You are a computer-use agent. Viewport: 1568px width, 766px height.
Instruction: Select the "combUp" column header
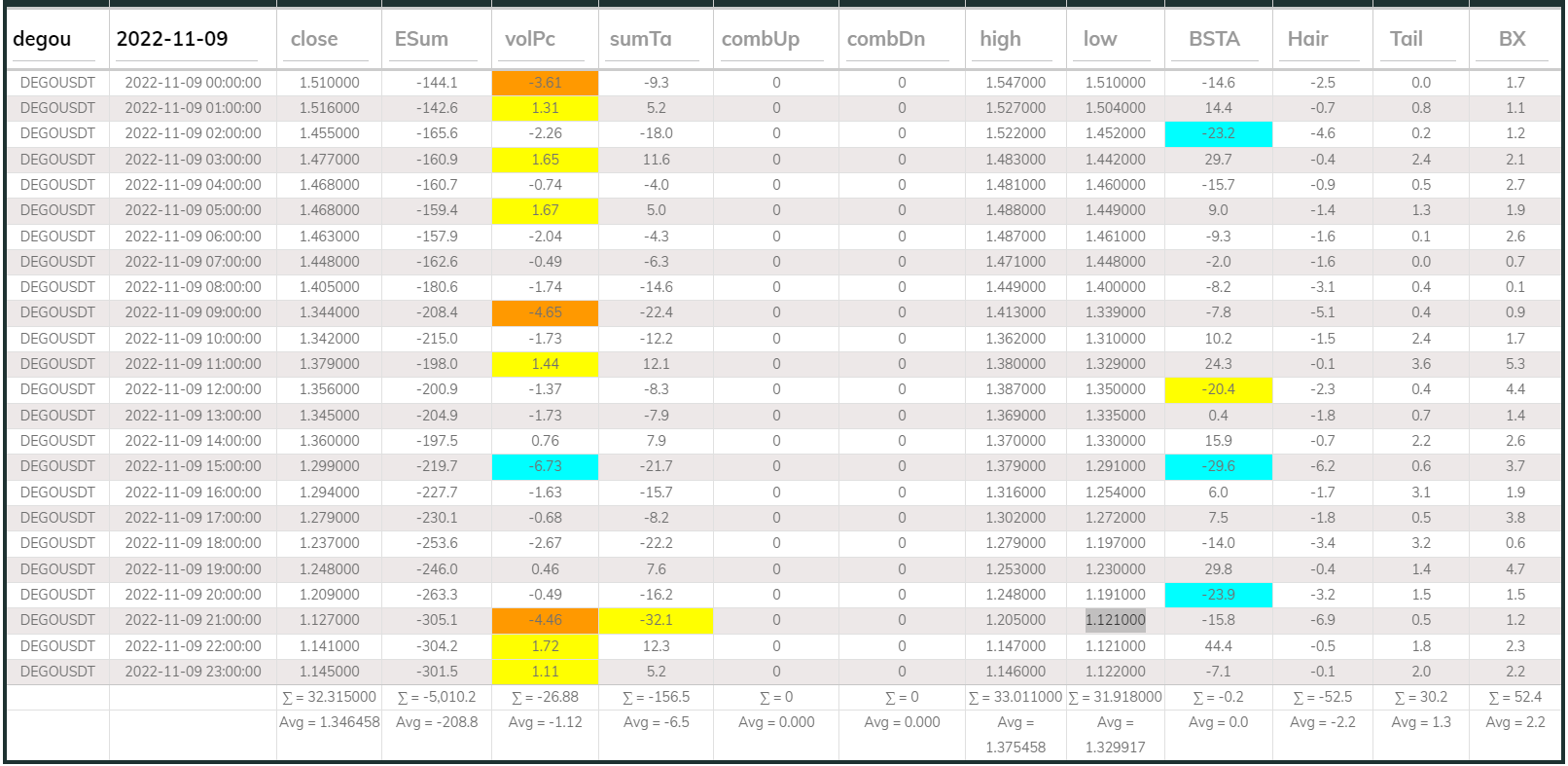[761, 40]
